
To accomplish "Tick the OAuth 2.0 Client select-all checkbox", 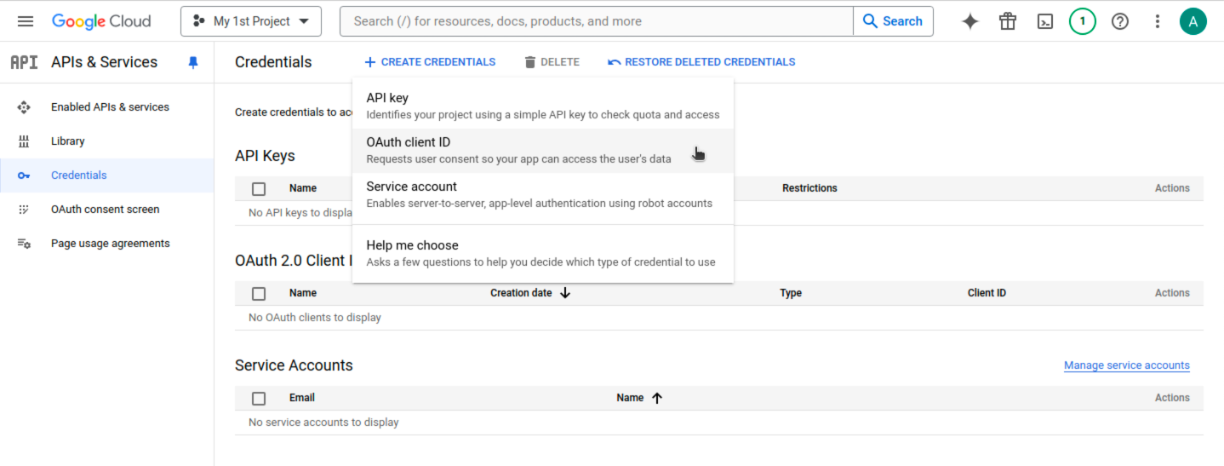I will point(259,293).
